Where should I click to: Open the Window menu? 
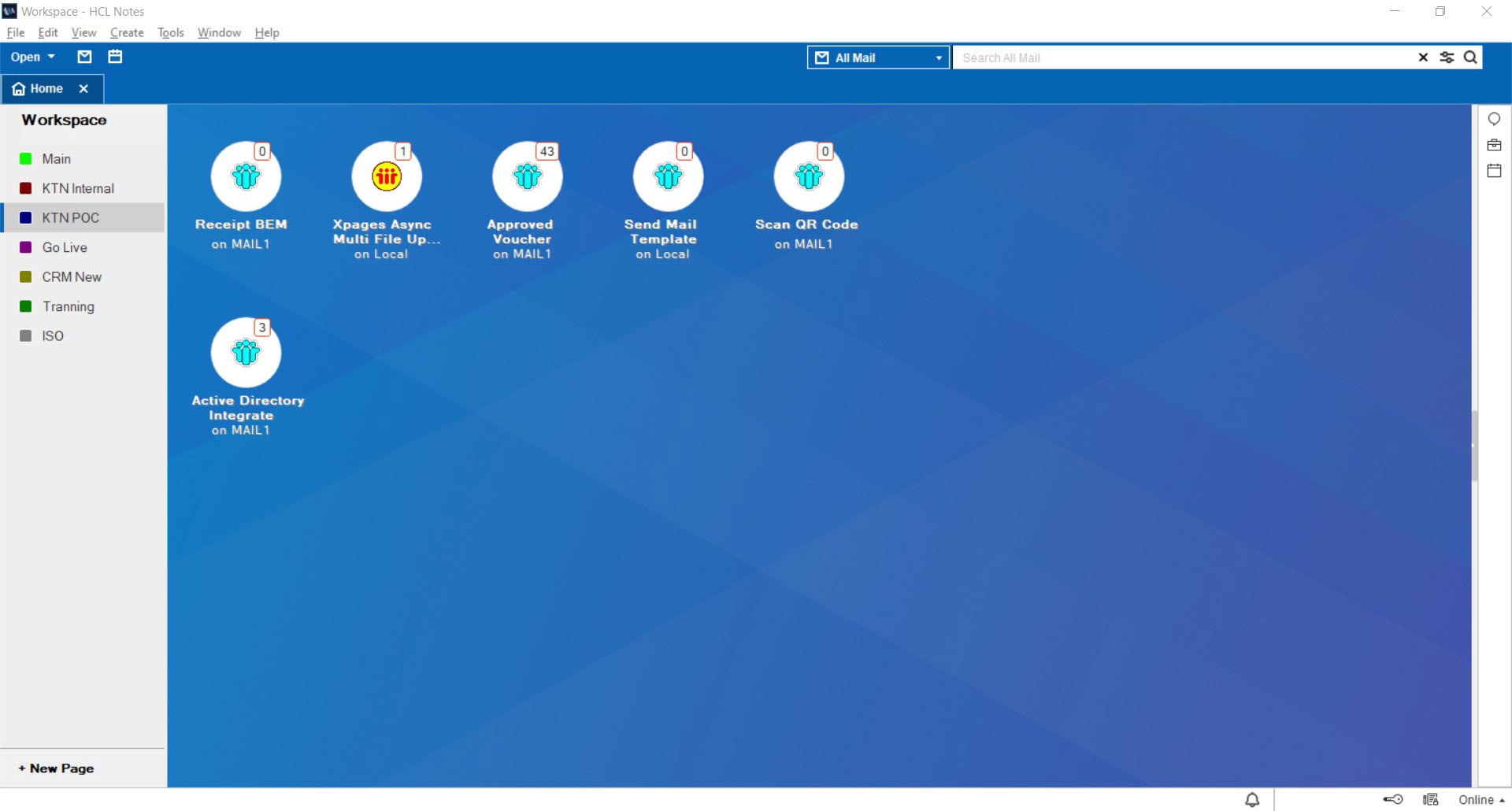[219, 32]
